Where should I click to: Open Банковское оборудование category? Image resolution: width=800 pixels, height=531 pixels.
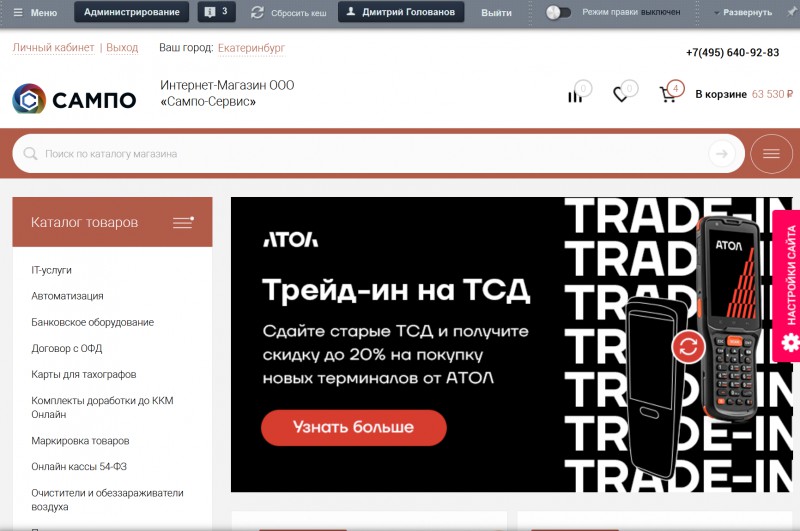coord(92,322)
